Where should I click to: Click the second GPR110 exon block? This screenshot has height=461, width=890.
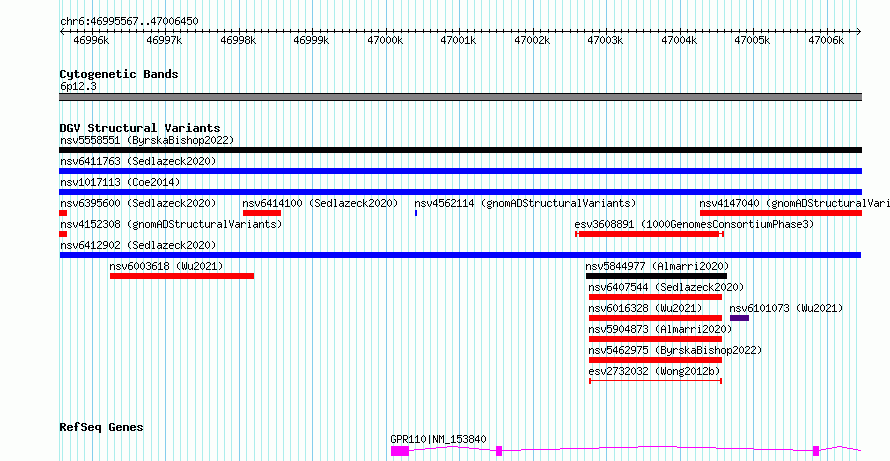point(499,451)
